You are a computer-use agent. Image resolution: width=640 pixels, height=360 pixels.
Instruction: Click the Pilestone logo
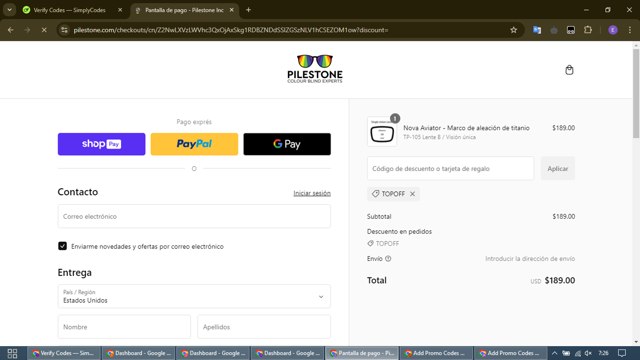pyautogui.click(x=315, y=69)
